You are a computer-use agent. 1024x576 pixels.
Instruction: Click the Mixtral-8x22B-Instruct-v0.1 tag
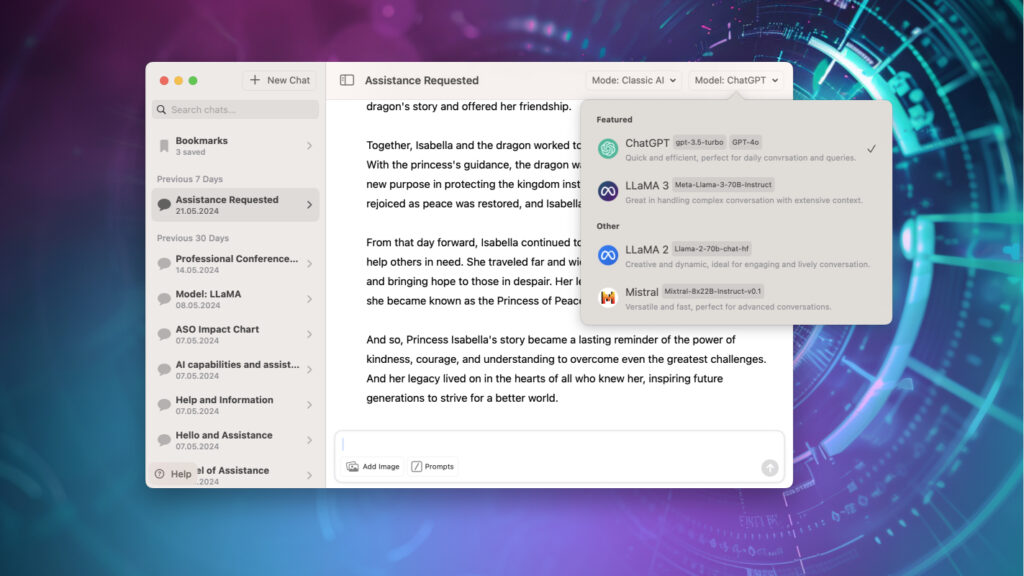click(x=712, y=291)
